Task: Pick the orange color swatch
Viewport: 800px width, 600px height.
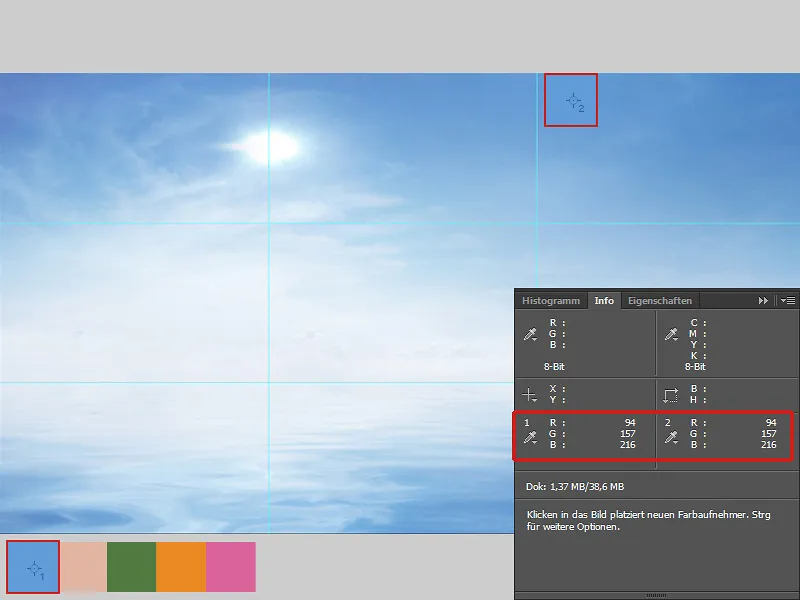Action: point(181,567)
